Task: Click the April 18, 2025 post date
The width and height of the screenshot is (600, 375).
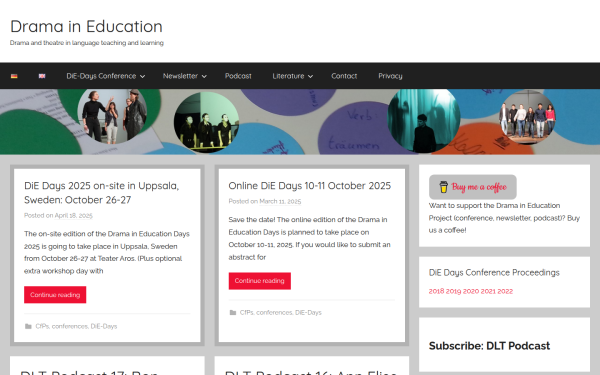Action: [x=73, y=215]
